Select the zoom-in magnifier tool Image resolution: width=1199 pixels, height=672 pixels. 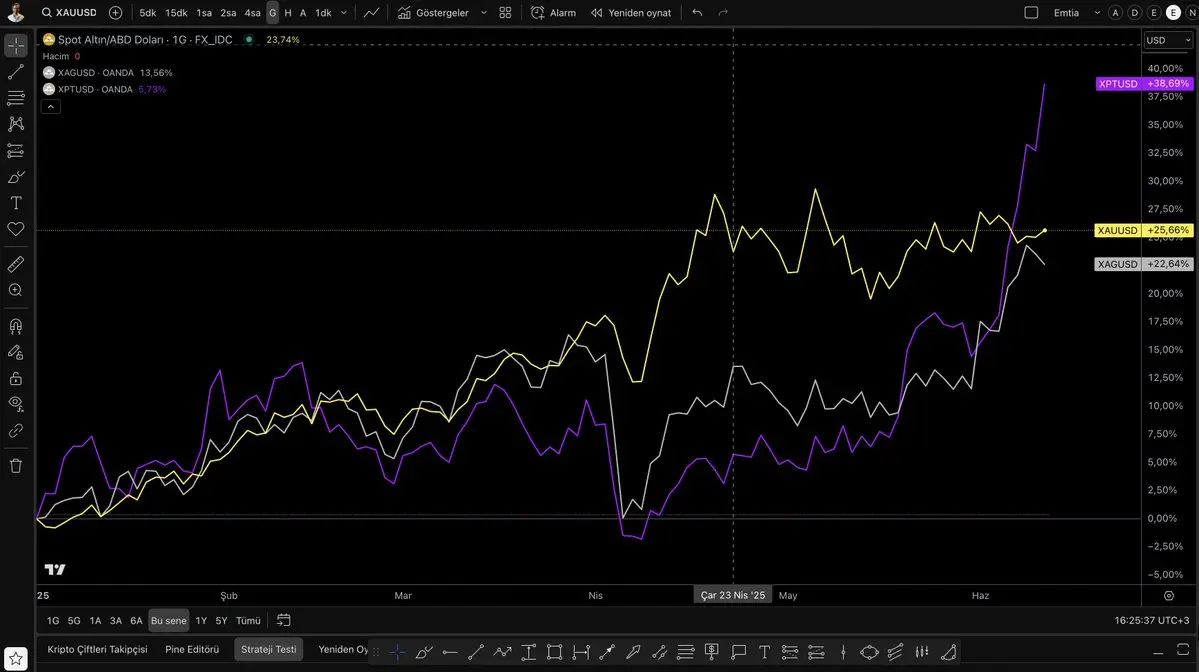coord(16,290)
